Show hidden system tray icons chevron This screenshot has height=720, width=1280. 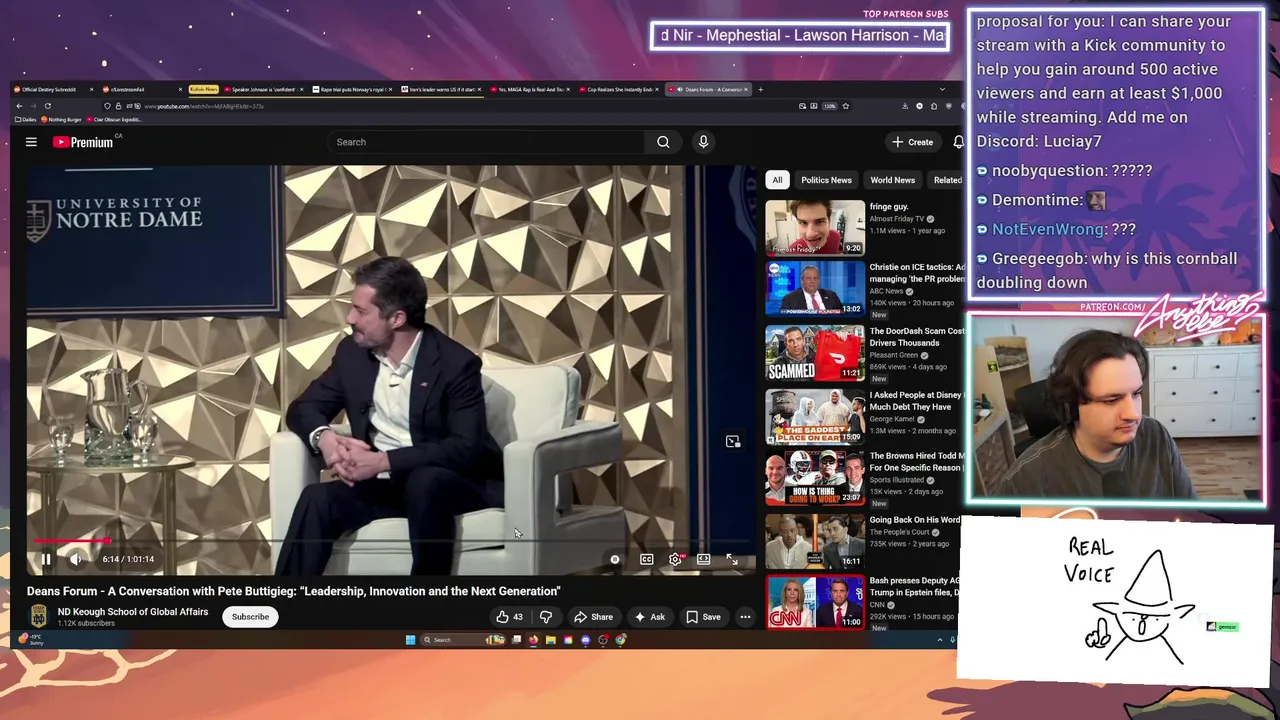pos(940,640)
